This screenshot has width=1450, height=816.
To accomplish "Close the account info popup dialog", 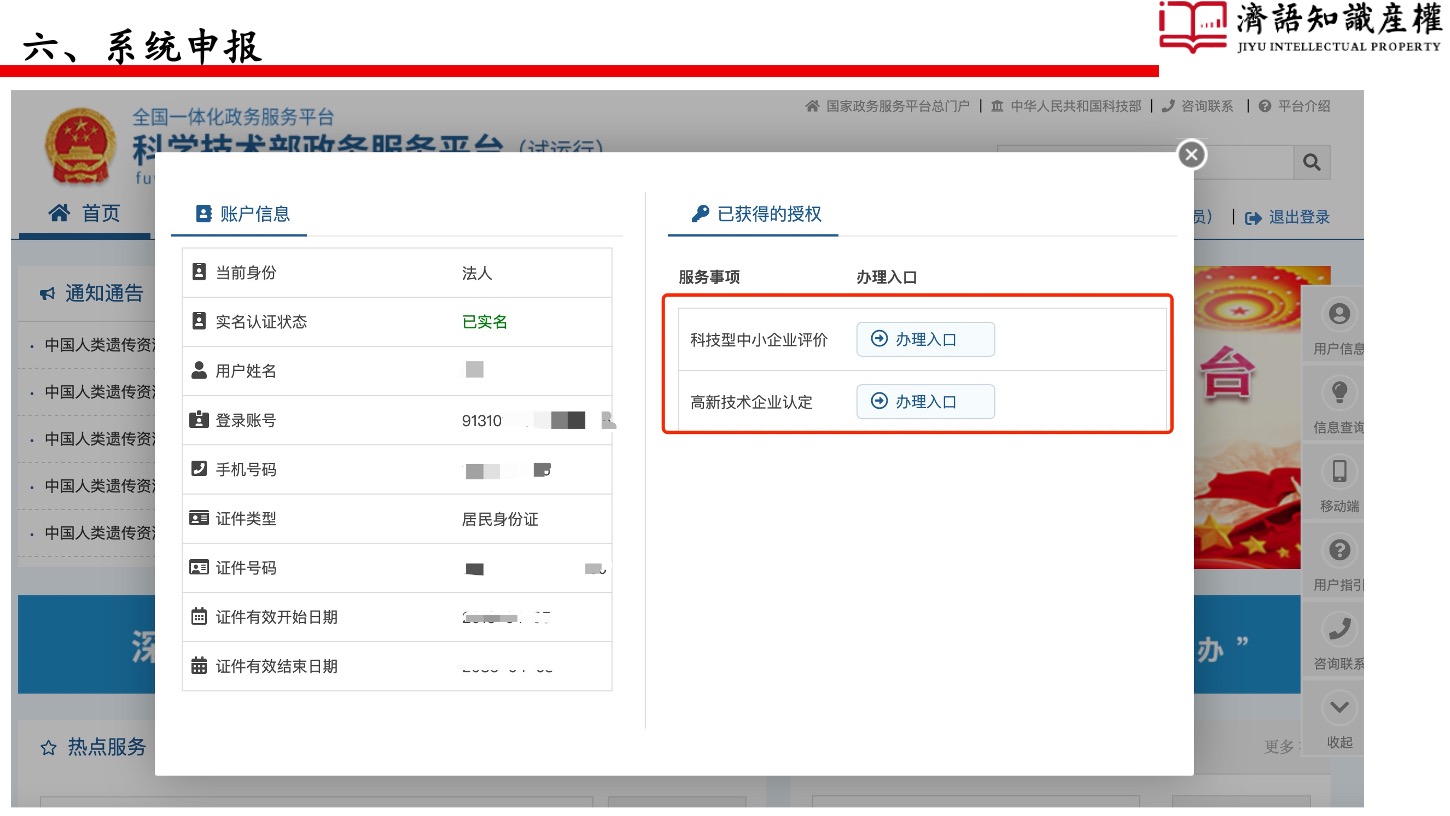I will point(1190,155).
